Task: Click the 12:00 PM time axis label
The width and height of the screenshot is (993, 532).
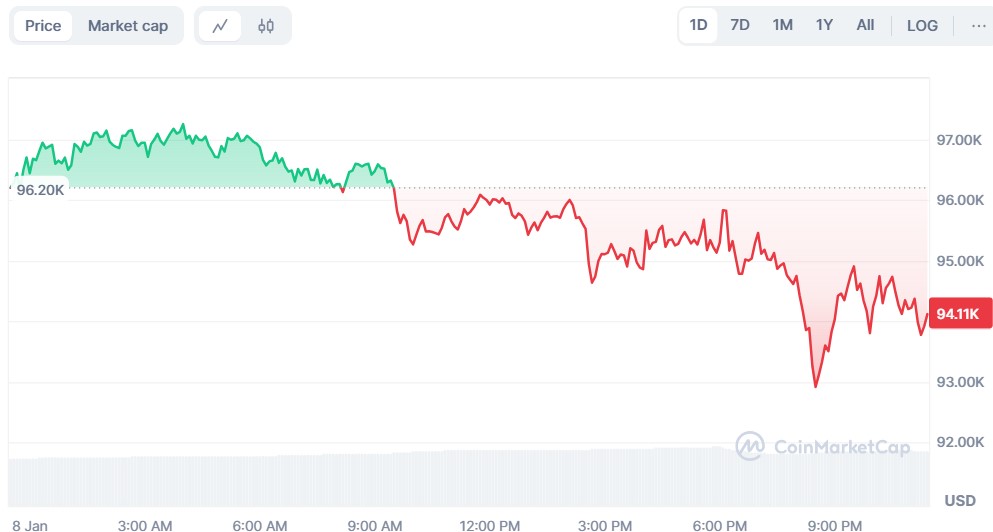Action: pos(490,525)
